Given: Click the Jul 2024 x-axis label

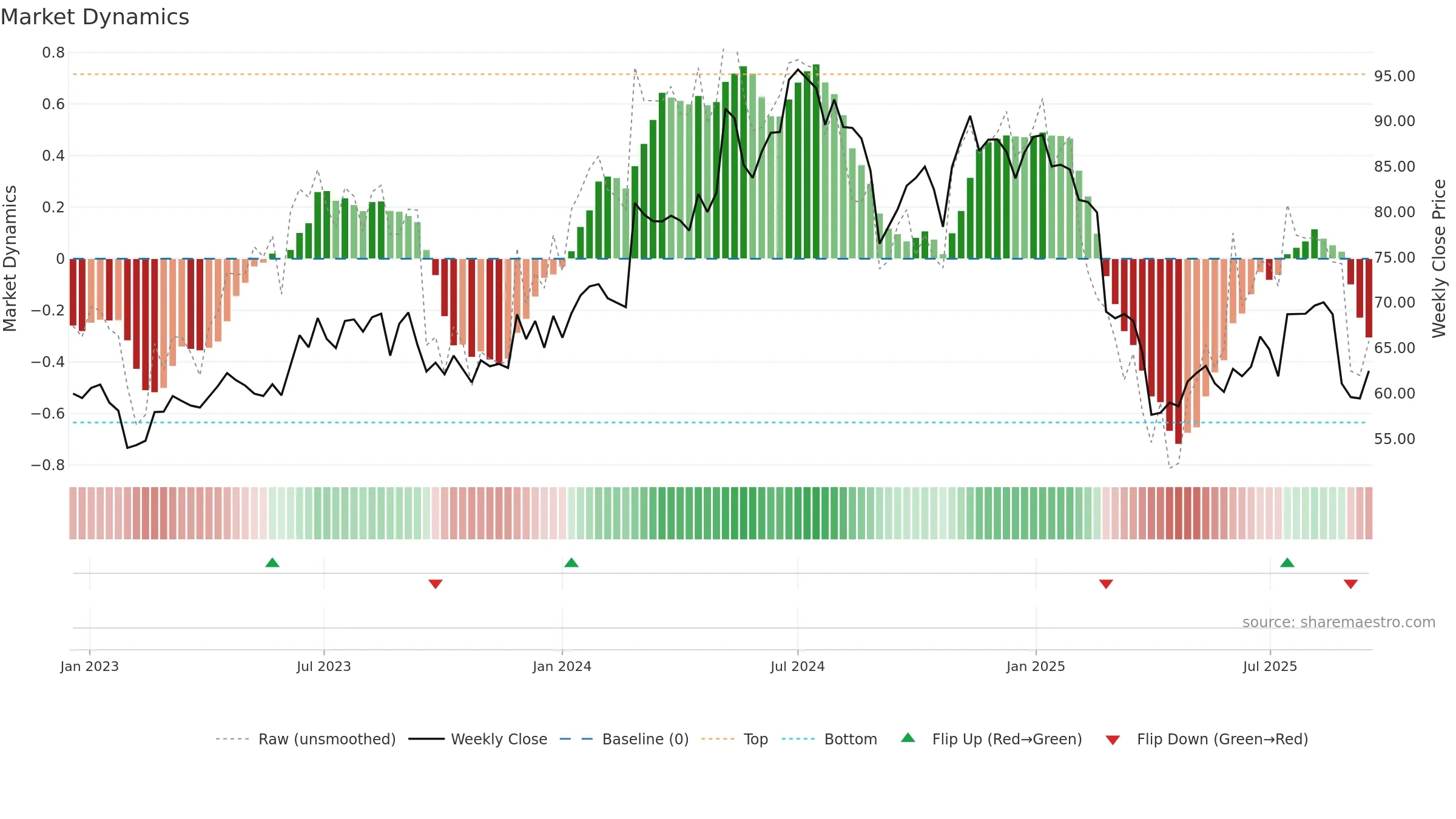Looking at the screenshot, I should 798,666.
